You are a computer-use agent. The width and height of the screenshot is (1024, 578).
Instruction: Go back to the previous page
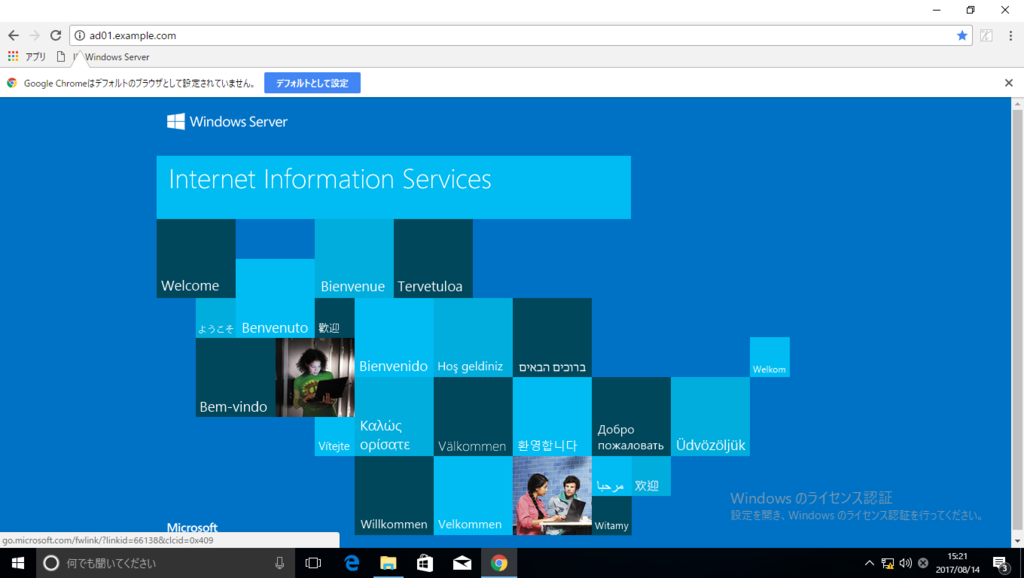coord(14,35)
